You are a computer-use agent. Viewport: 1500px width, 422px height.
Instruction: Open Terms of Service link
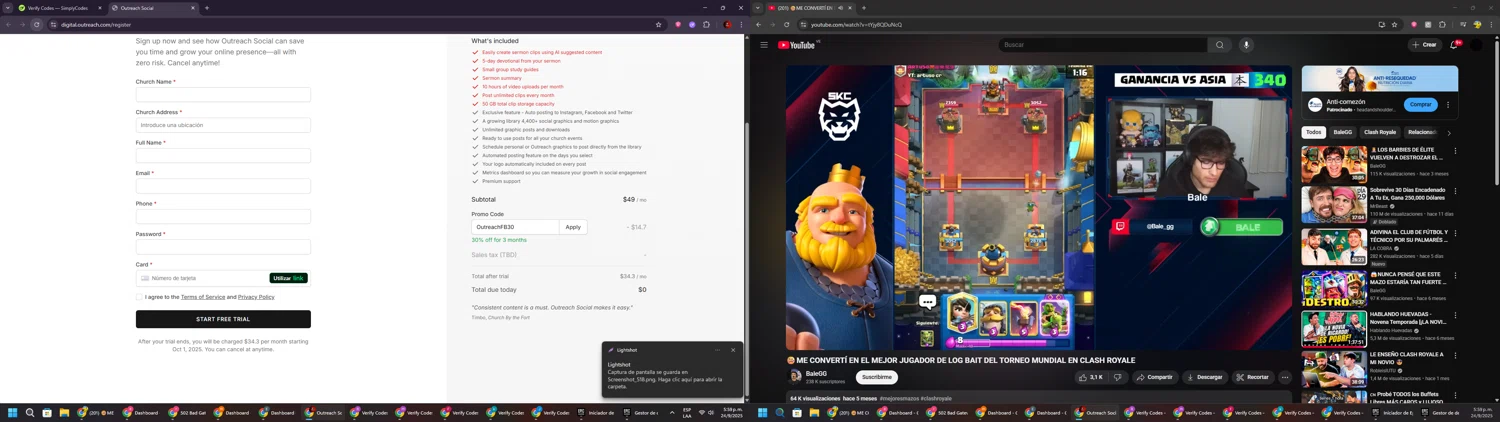(203, 297)
